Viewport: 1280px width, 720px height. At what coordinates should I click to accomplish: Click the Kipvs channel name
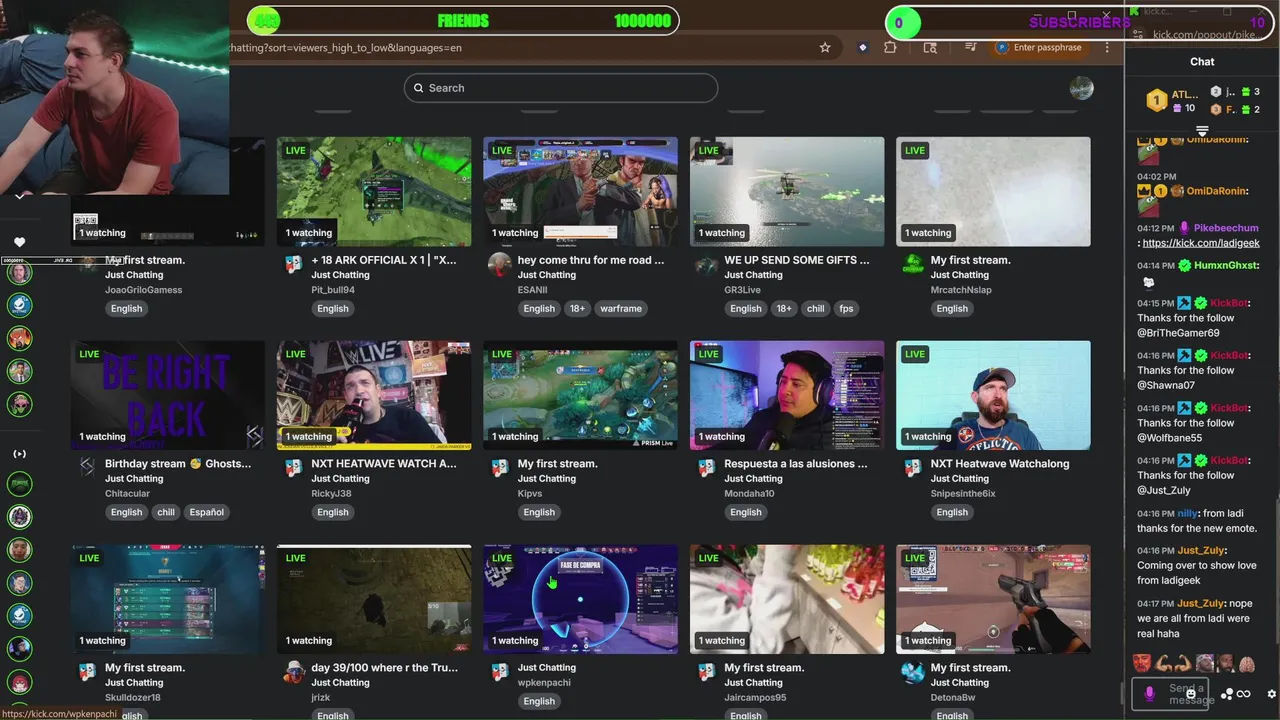tap(530, 494)
